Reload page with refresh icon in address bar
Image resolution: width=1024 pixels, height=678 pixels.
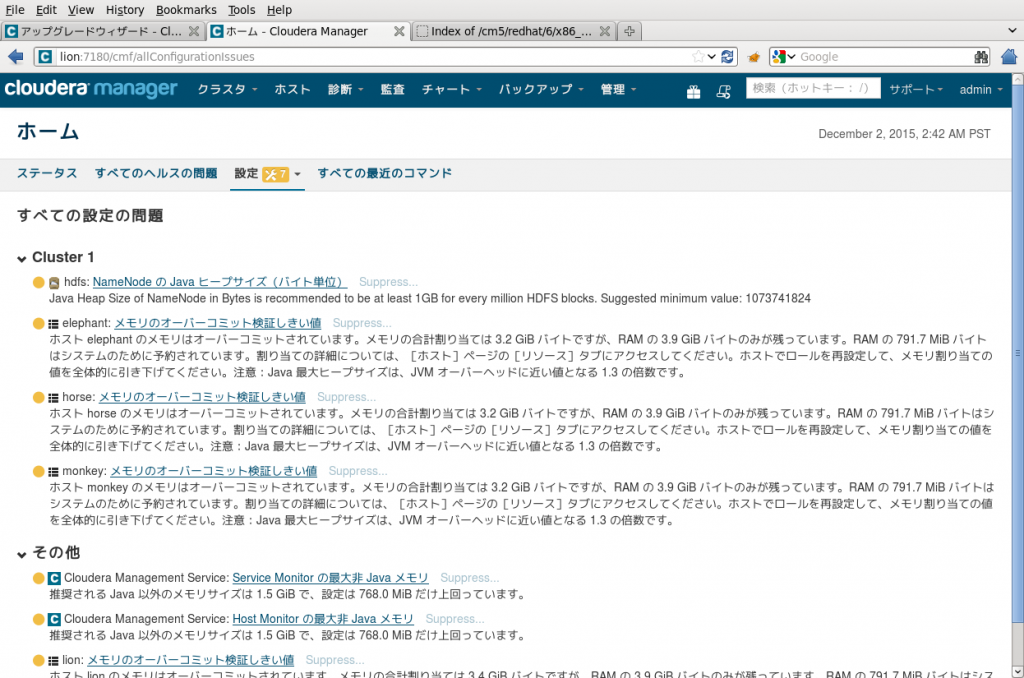click(x=728, y=57)
